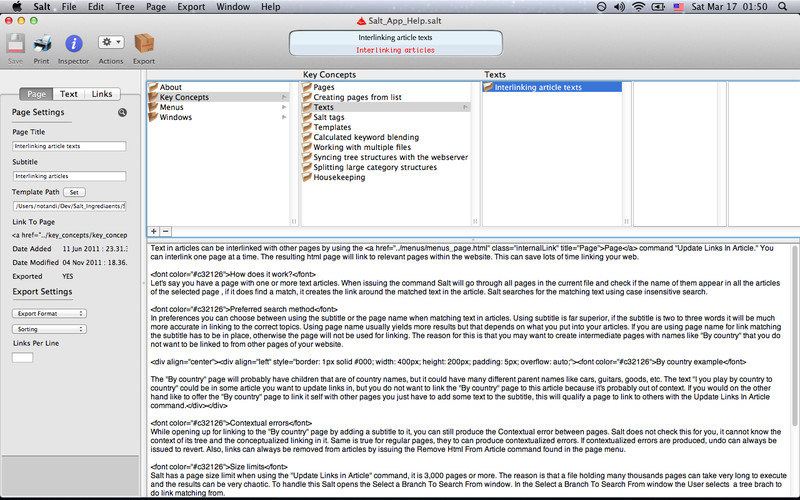Image resolution: width=800 pixels, height=500 pixels.
Task: Open the Window menu
Action: (x=233, y=7)
